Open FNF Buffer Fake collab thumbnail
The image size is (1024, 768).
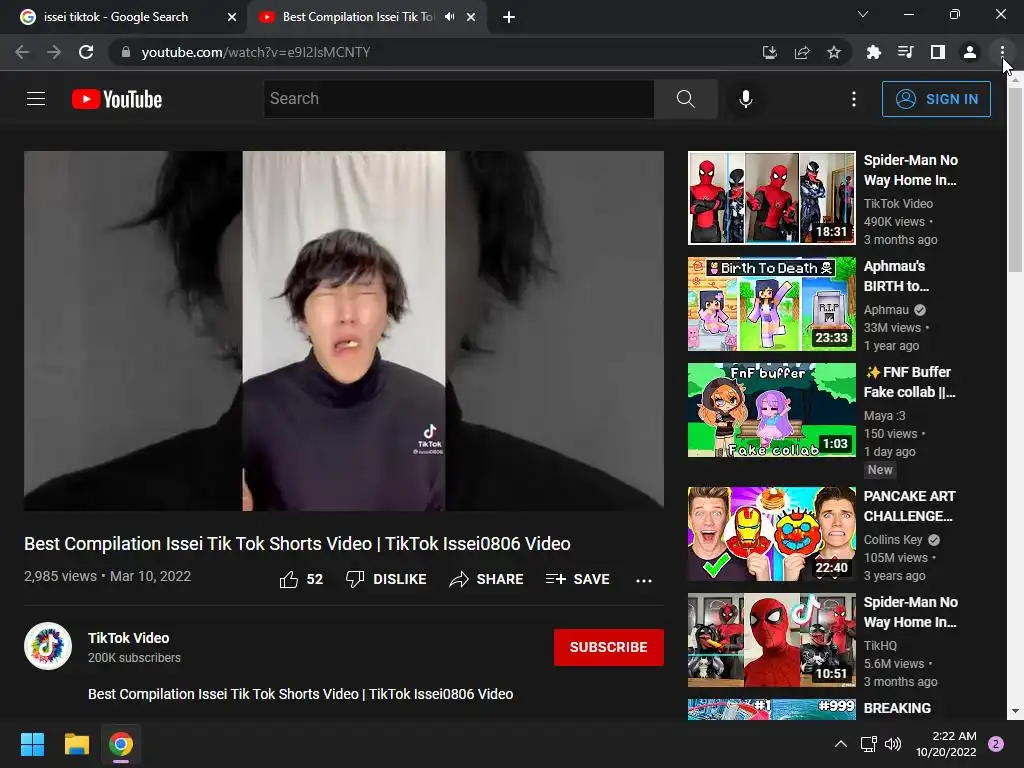[771, 410]
